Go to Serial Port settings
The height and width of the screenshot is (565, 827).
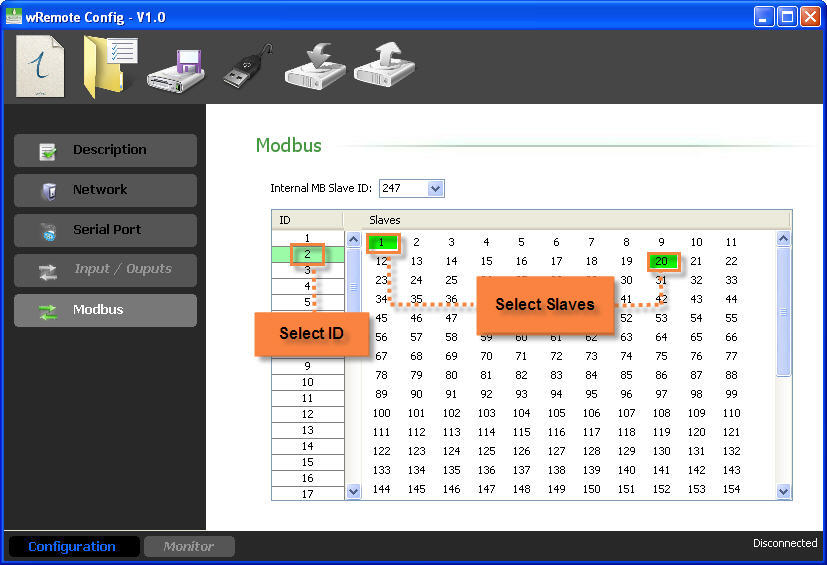(105, 231)
